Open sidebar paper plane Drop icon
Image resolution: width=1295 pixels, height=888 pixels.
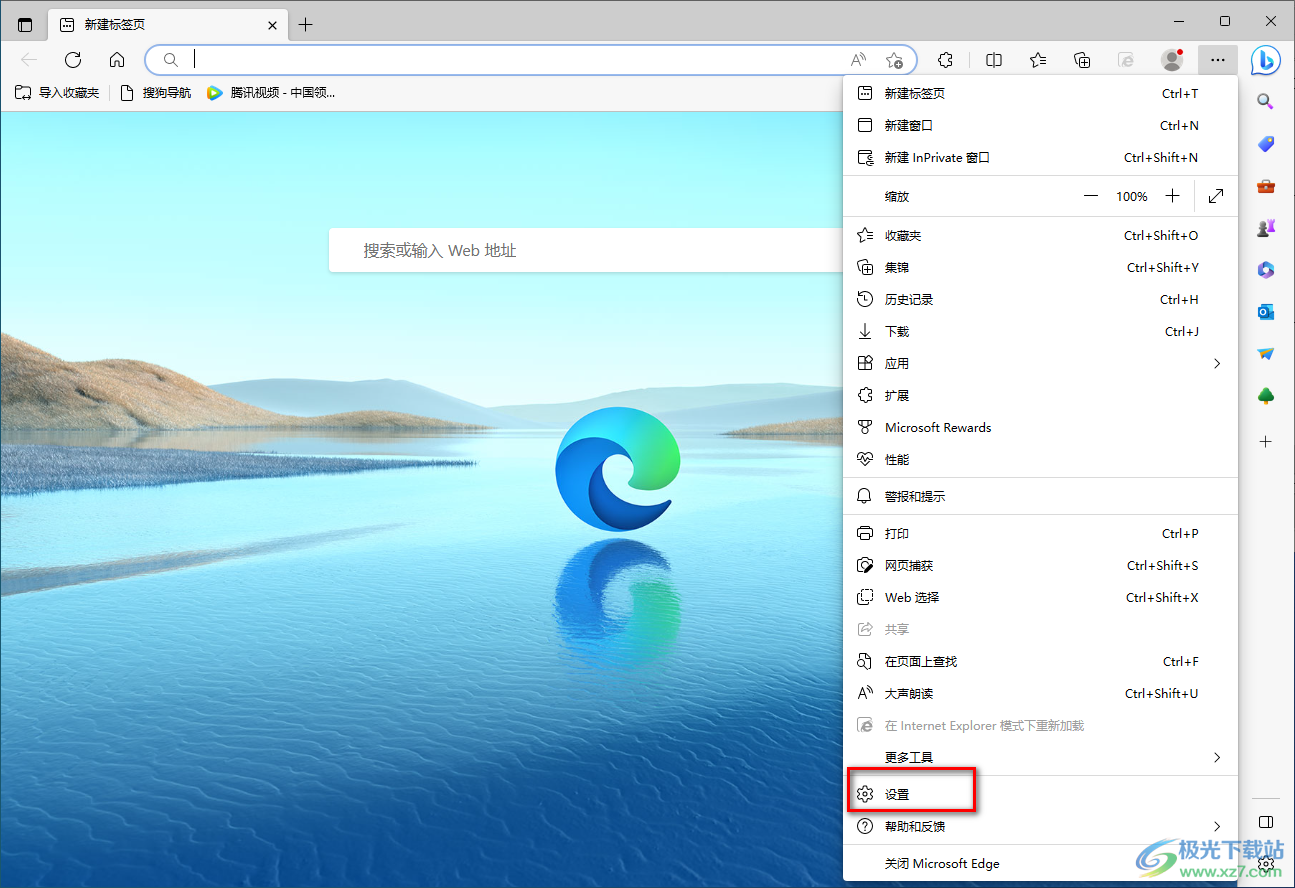pyautogui.click(x=1265, y=354)
